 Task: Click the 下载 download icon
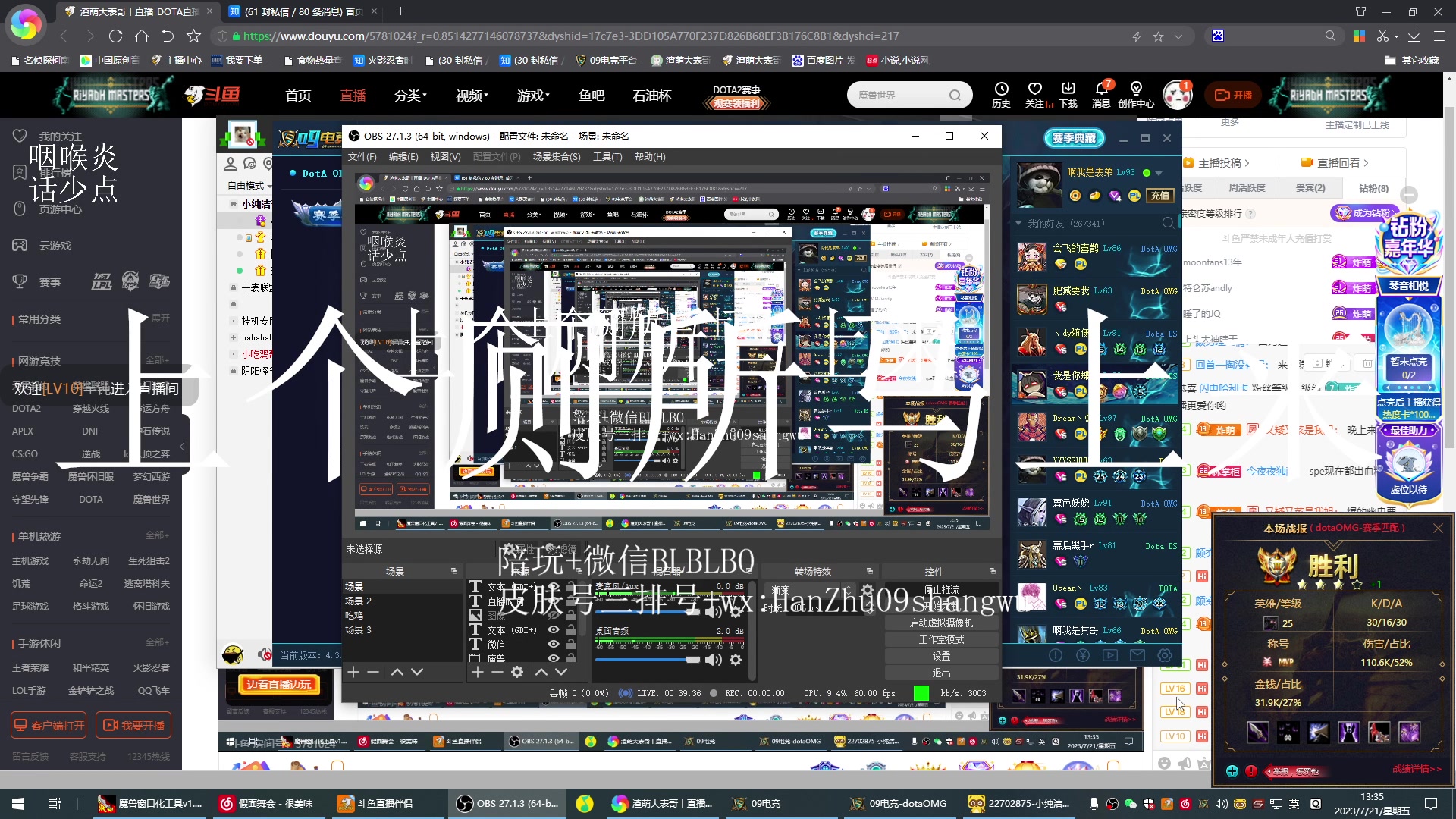[1068, 89]
